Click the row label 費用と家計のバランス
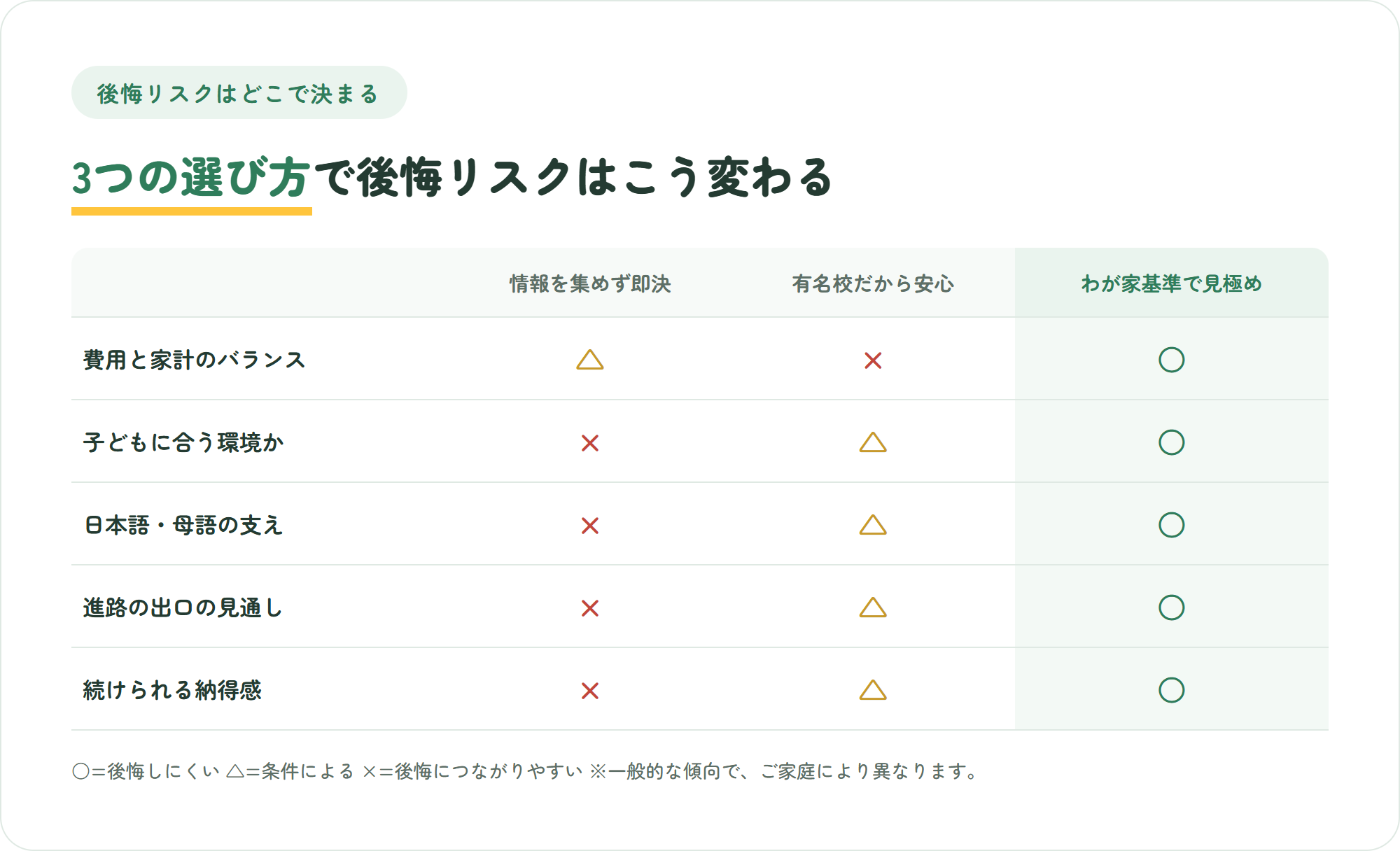The width and height of the screenshot is (1400, 851). tap(195, 360)
